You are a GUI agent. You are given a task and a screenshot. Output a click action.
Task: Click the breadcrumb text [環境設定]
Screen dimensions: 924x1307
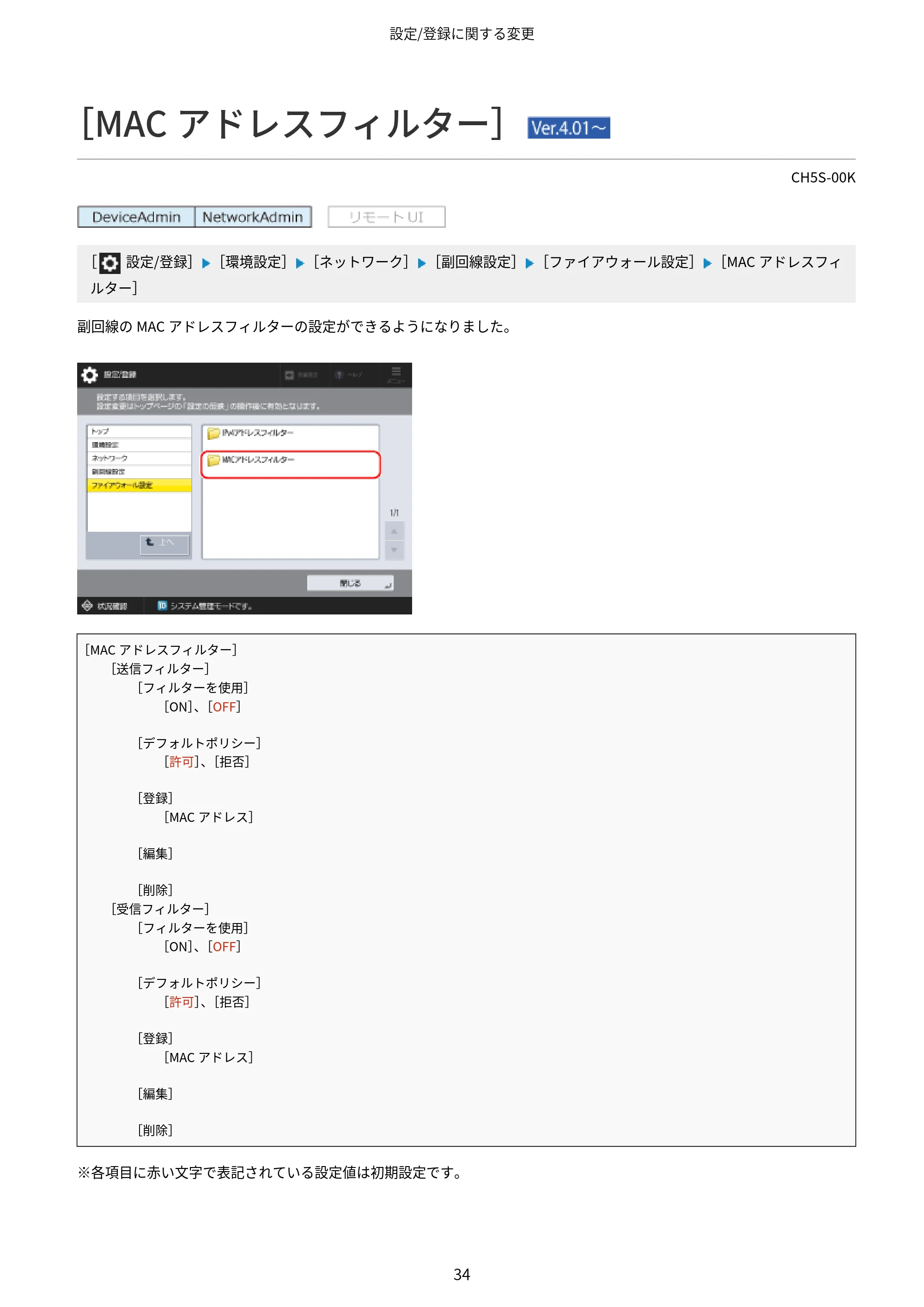click(253, 262)
